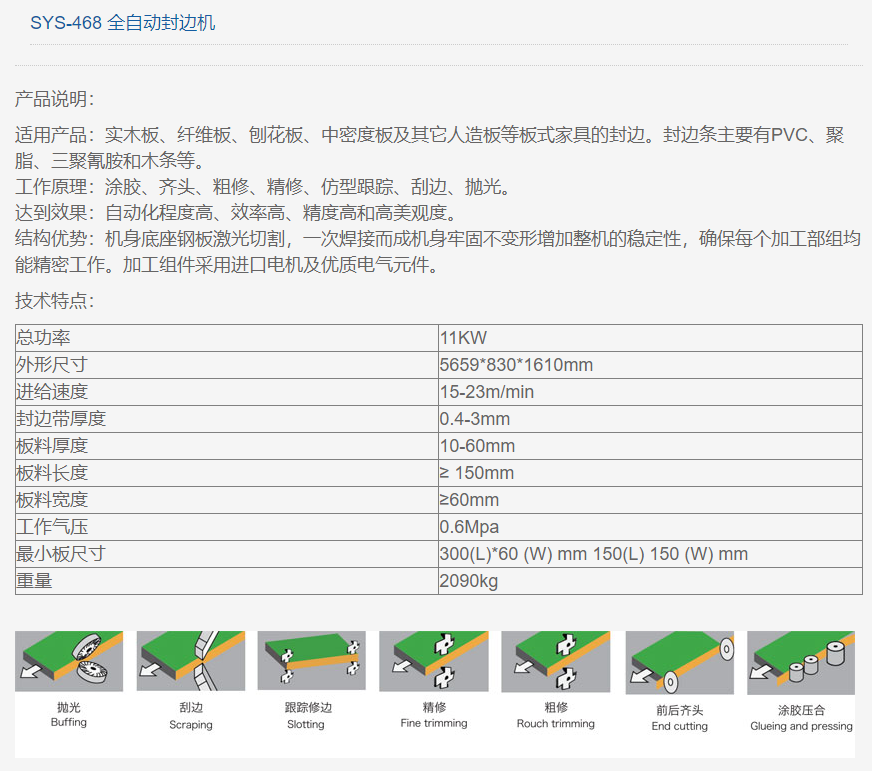This screenshot has width=872, height=771.
Task: Select the 板料长度 table cell
Action: tap(227, 473)
